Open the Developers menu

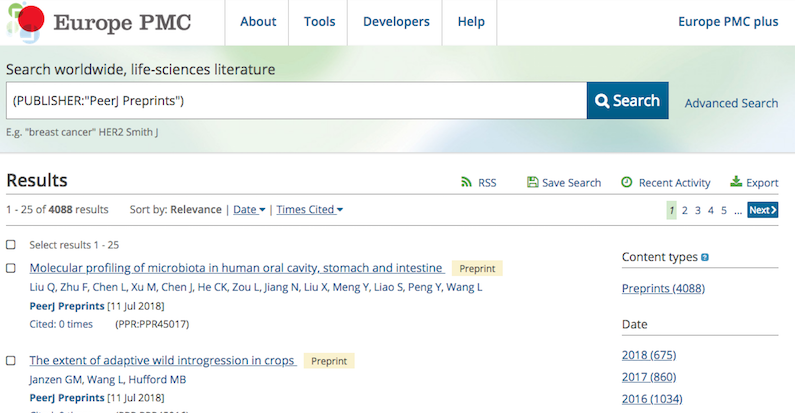tap(396, 22)
